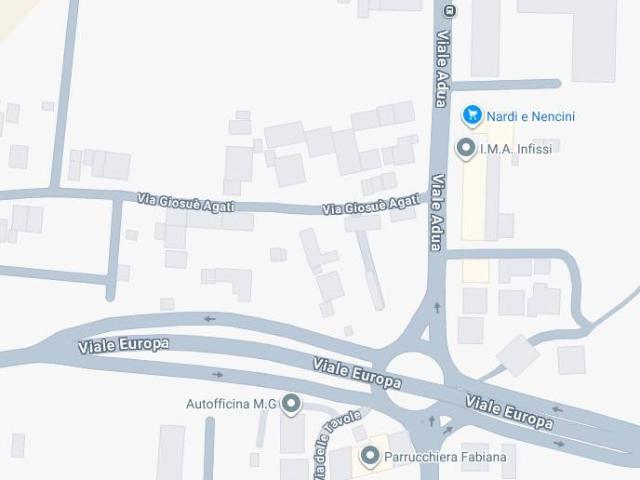Open the Nardi e Nencini place label
Screen dimensions: 640x480
coord(531,117)
